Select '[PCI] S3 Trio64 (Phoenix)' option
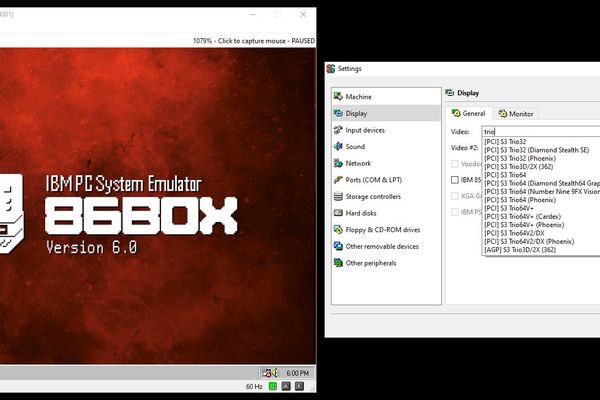 (541, 200)
